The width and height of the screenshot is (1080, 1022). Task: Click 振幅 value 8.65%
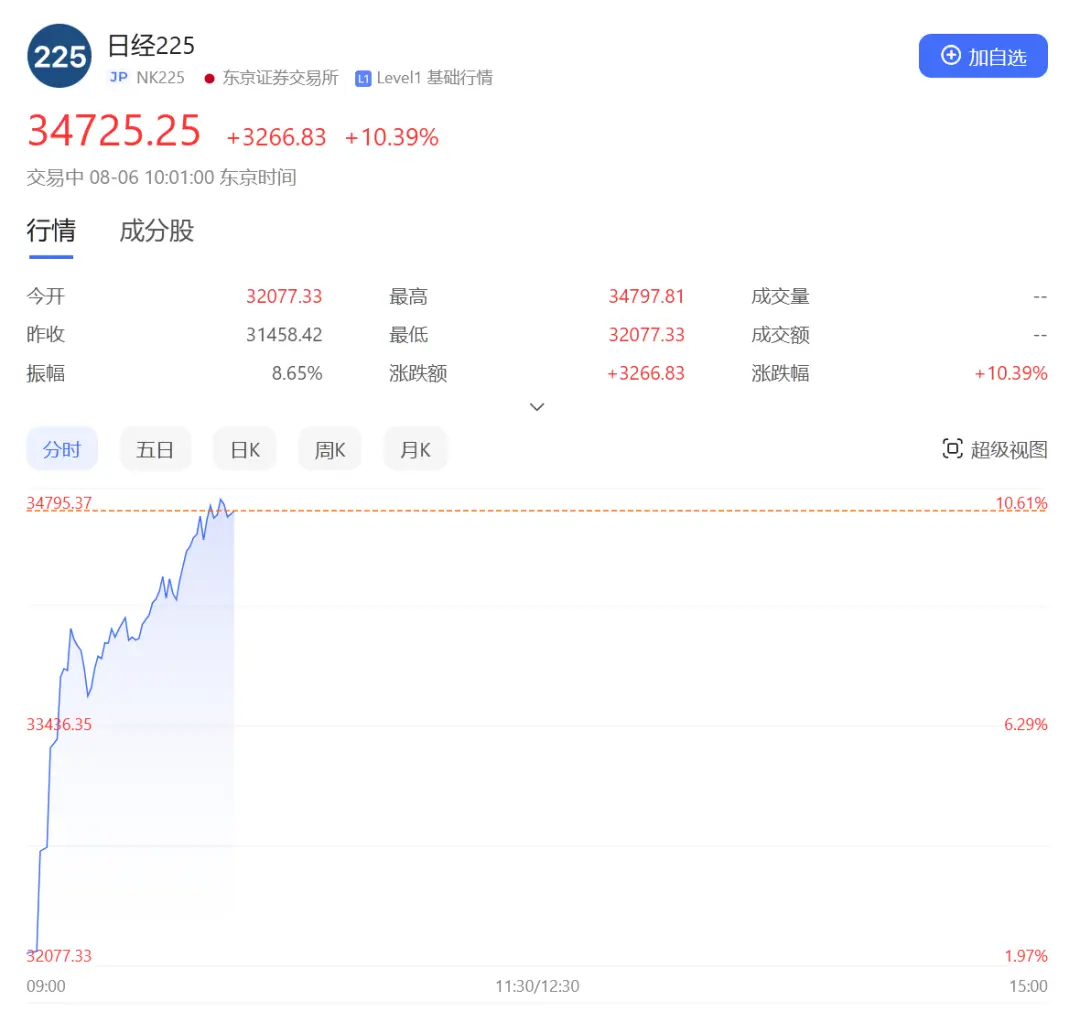click(x=297, y=373)
